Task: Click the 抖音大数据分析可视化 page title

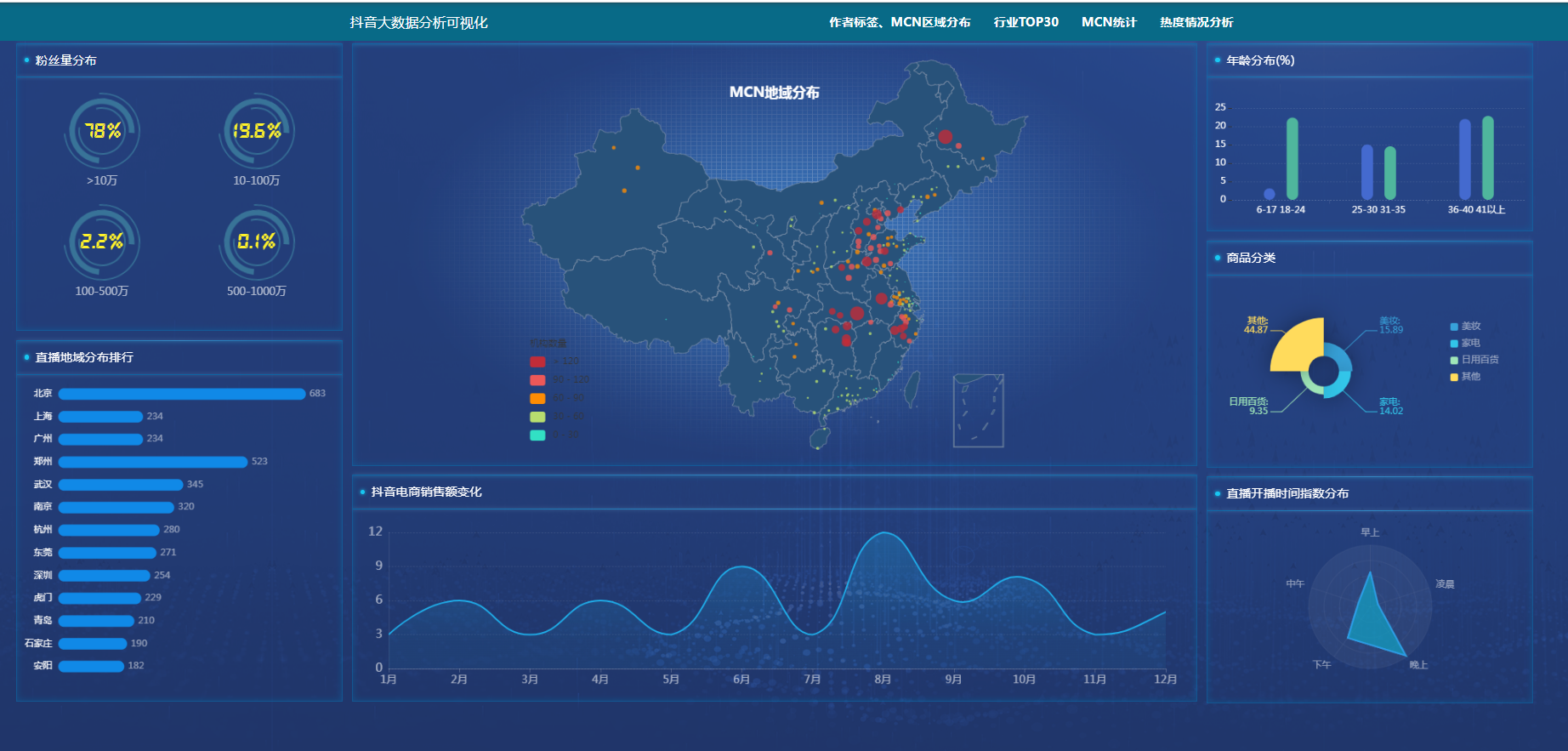Action: pos(418,23)
